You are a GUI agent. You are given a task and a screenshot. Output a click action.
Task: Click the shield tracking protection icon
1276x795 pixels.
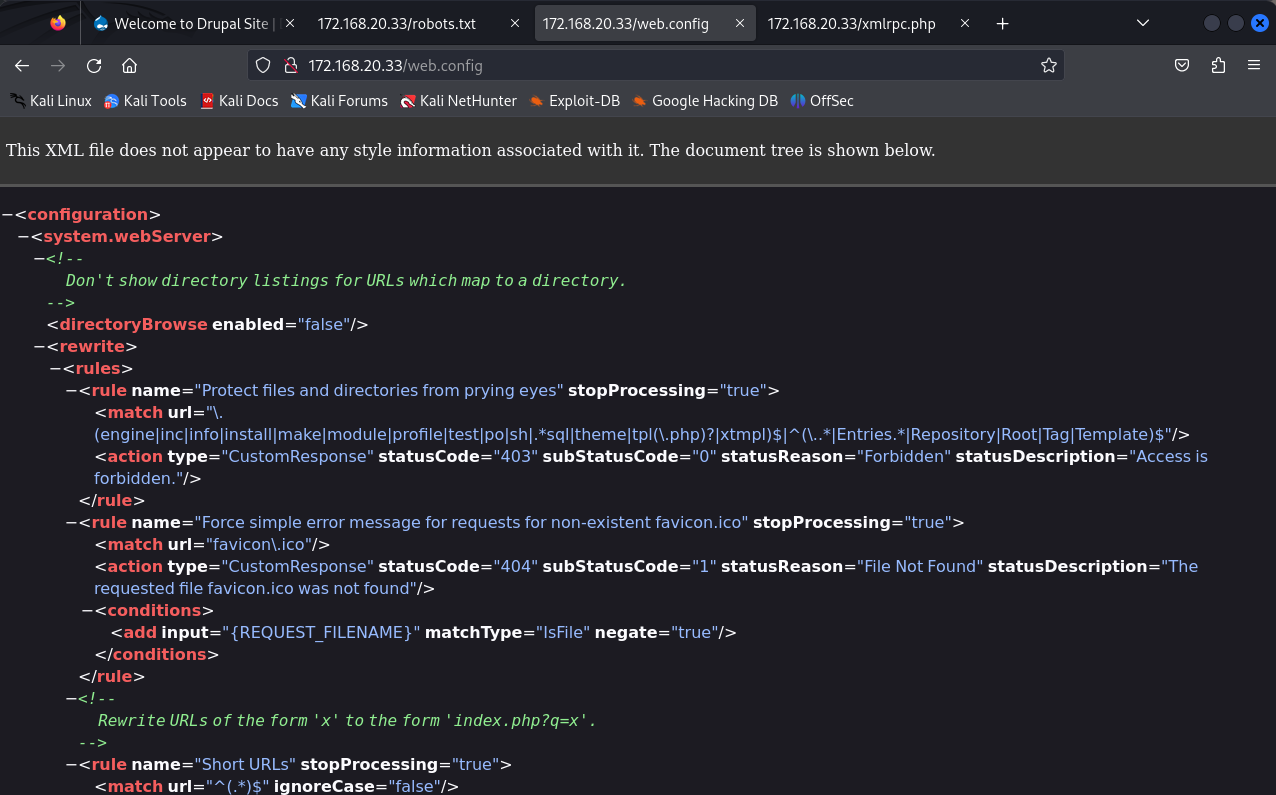click(x=263, y=65)
